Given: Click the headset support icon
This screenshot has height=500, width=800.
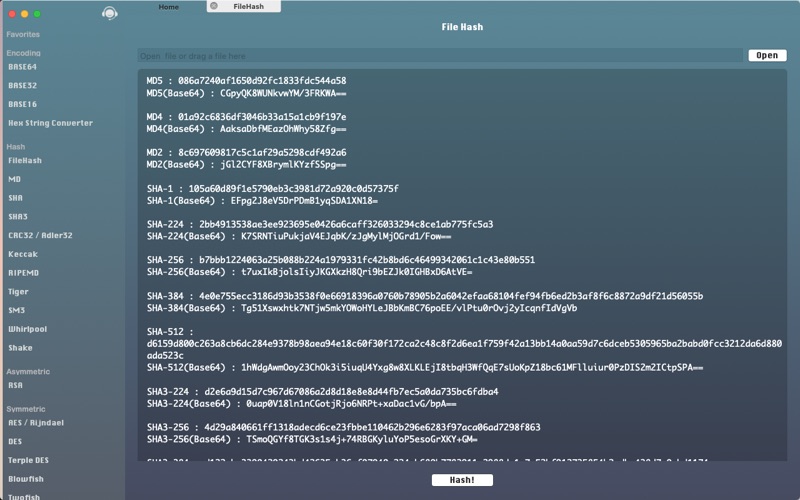Looking at the screenshot, I should click(110, 13).
